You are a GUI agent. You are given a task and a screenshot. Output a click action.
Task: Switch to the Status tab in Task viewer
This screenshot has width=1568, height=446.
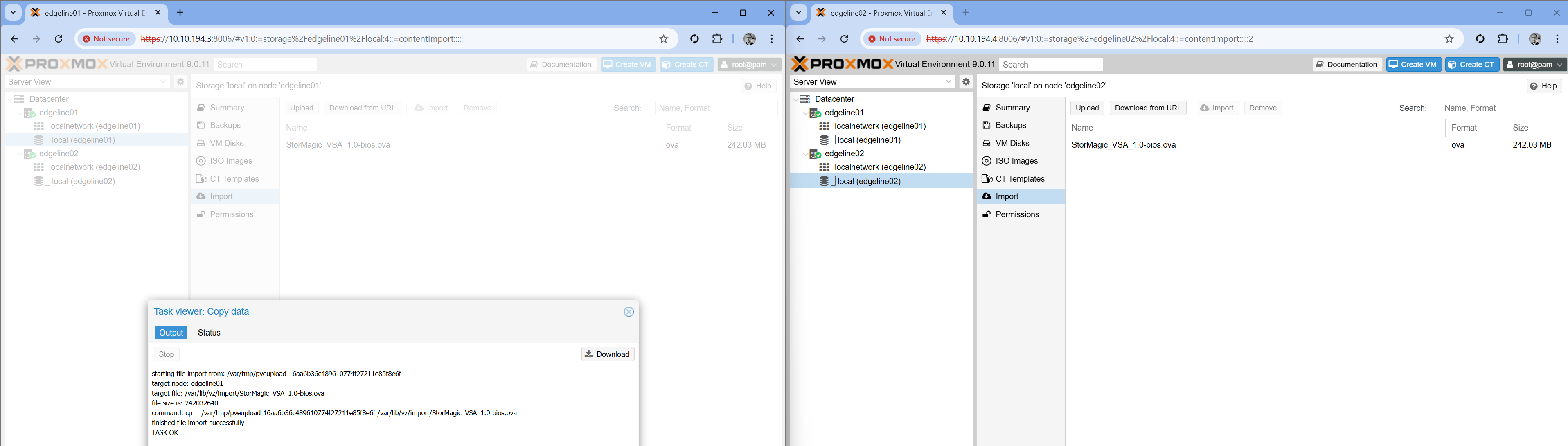point(209,333)
